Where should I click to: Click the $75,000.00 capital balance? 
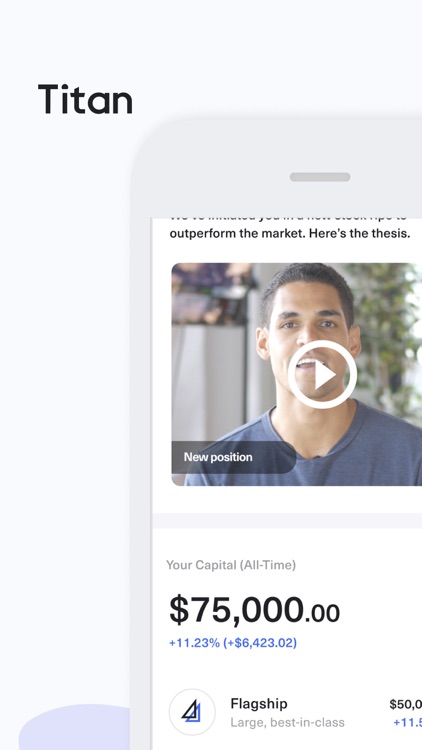(x=254, y=610)
